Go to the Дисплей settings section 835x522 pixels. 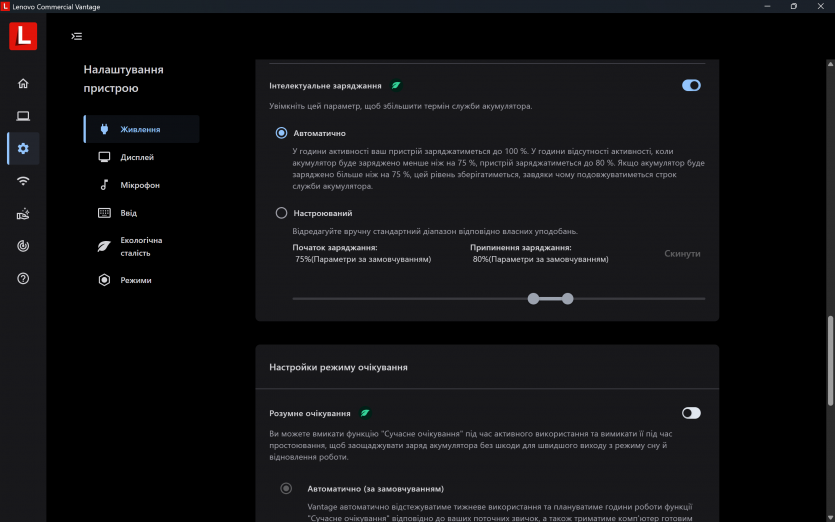(137, 157)
